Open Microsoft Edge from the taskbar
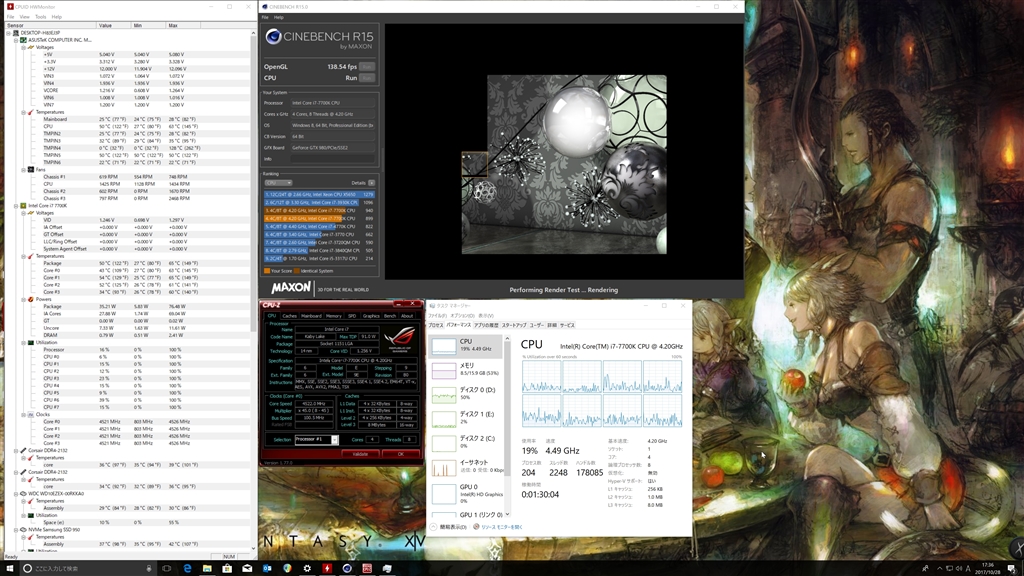Screen dimensions: 1024x576 click(187, 568)
